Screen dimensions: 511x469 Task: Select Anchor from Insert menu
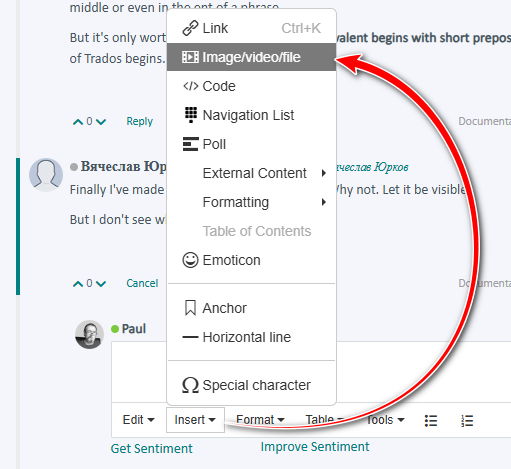251,308
